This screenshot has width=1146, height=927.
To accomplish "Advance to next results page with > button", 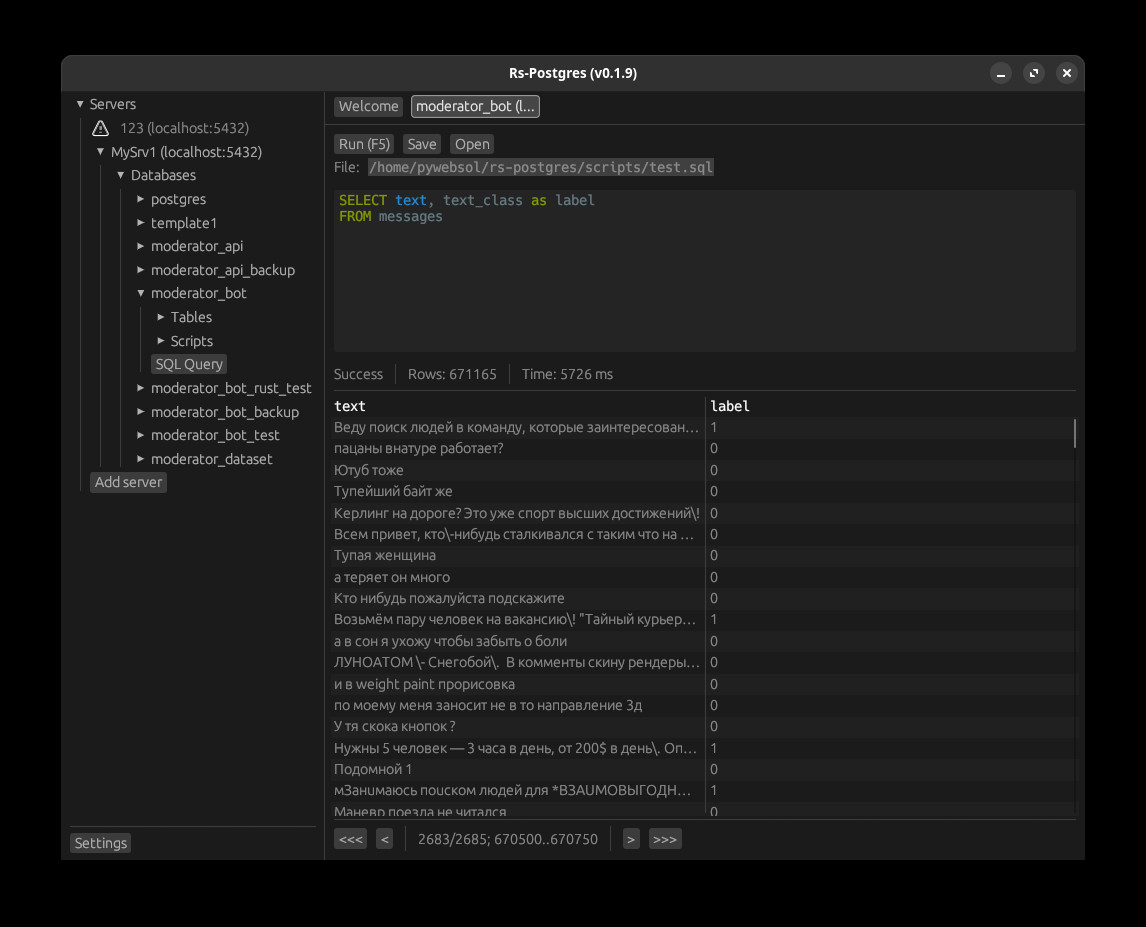I will [631, 839].
